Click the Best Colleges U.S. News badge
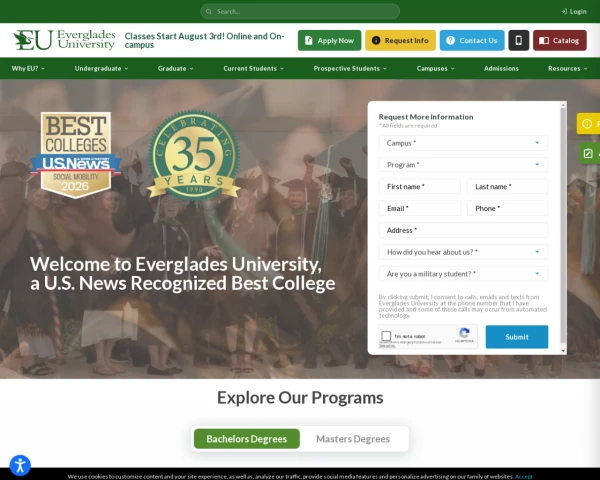 (x=76, y=155)
